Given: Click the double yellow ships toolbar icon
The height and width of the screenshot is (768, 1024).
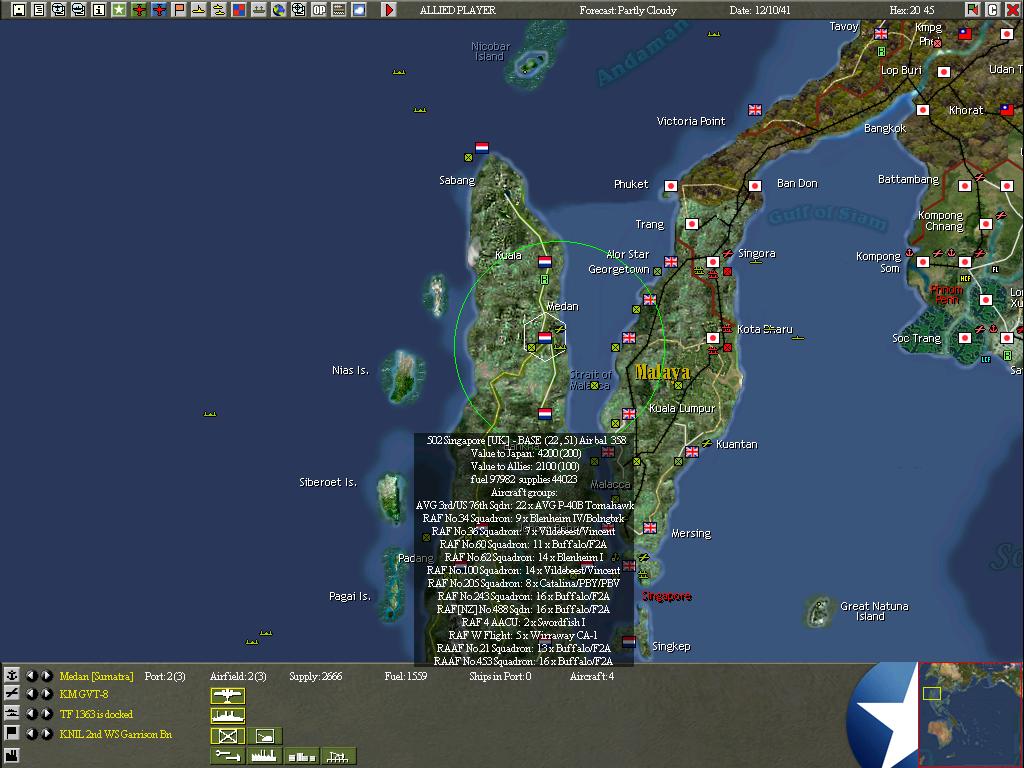Looking at the screenshot, I should click(x=219, y=10).
